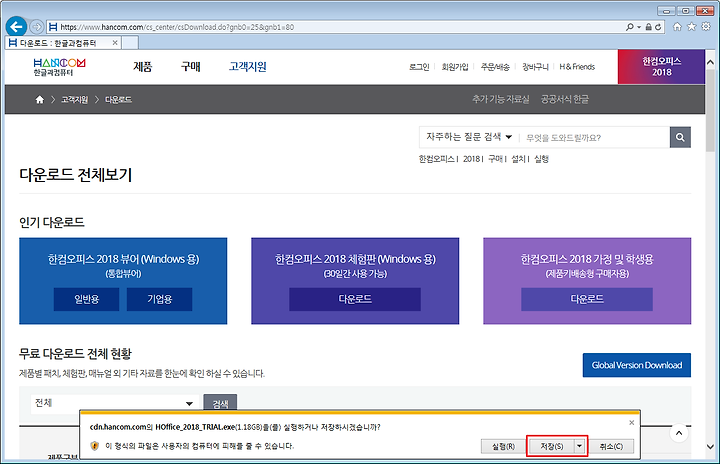Click the refresh icon in address bar

tap(658, 27)
